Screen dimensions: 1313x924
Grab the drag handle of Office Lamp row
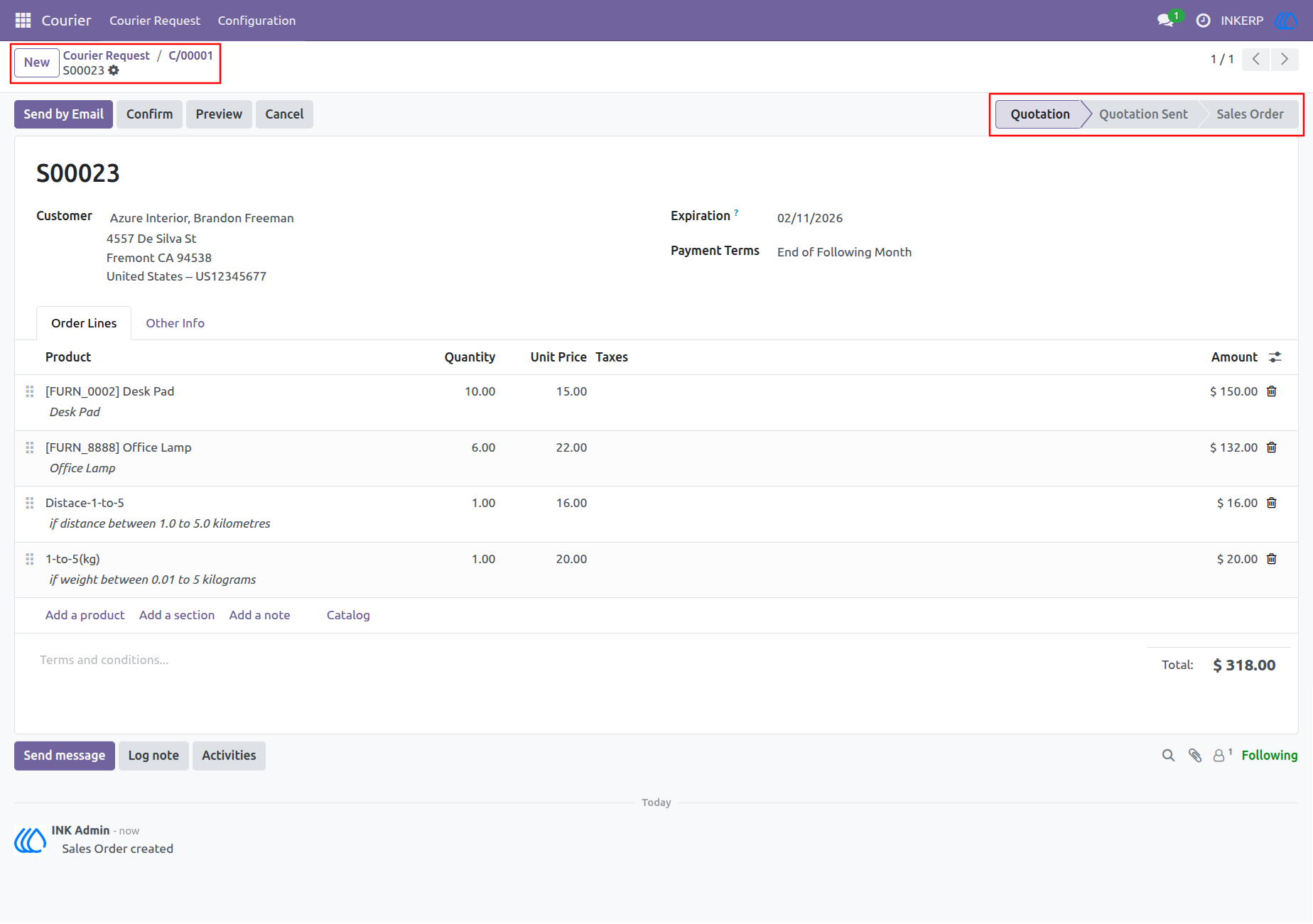point(30,447)
